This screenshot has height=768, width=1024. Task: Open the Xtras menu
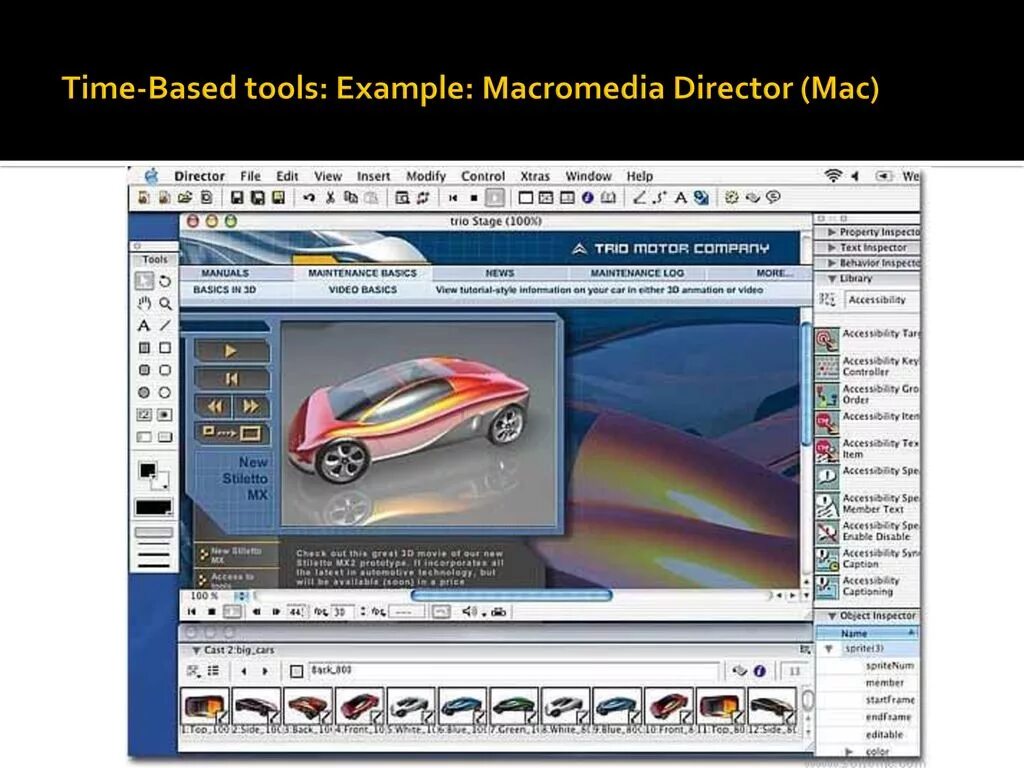pos(535,176)
